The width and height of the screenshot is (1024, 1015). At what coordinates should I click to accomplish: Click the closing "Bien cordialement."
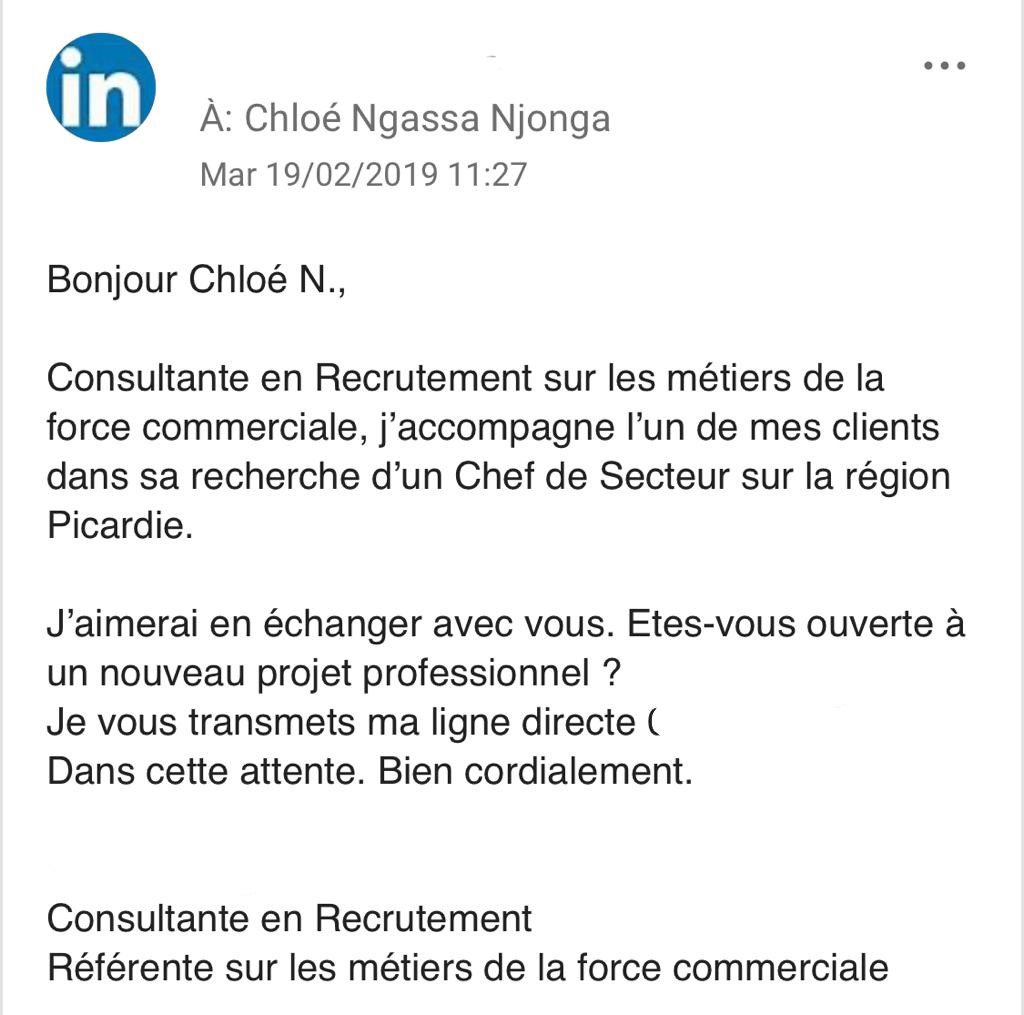pyautogui.click(x=535, y=772)
